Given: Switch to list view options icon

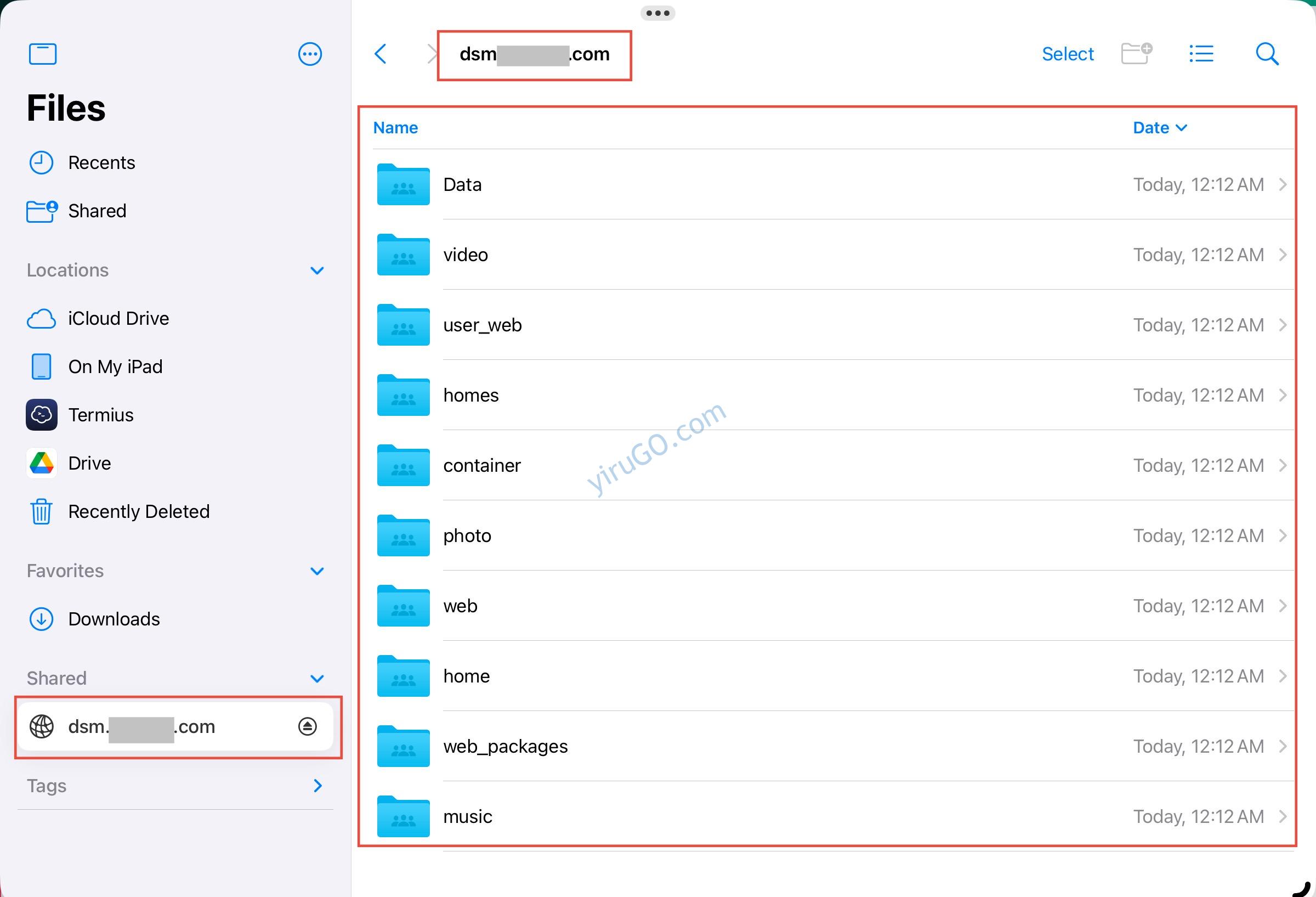Looking at the screenshot, I should tap(1201, 54).
